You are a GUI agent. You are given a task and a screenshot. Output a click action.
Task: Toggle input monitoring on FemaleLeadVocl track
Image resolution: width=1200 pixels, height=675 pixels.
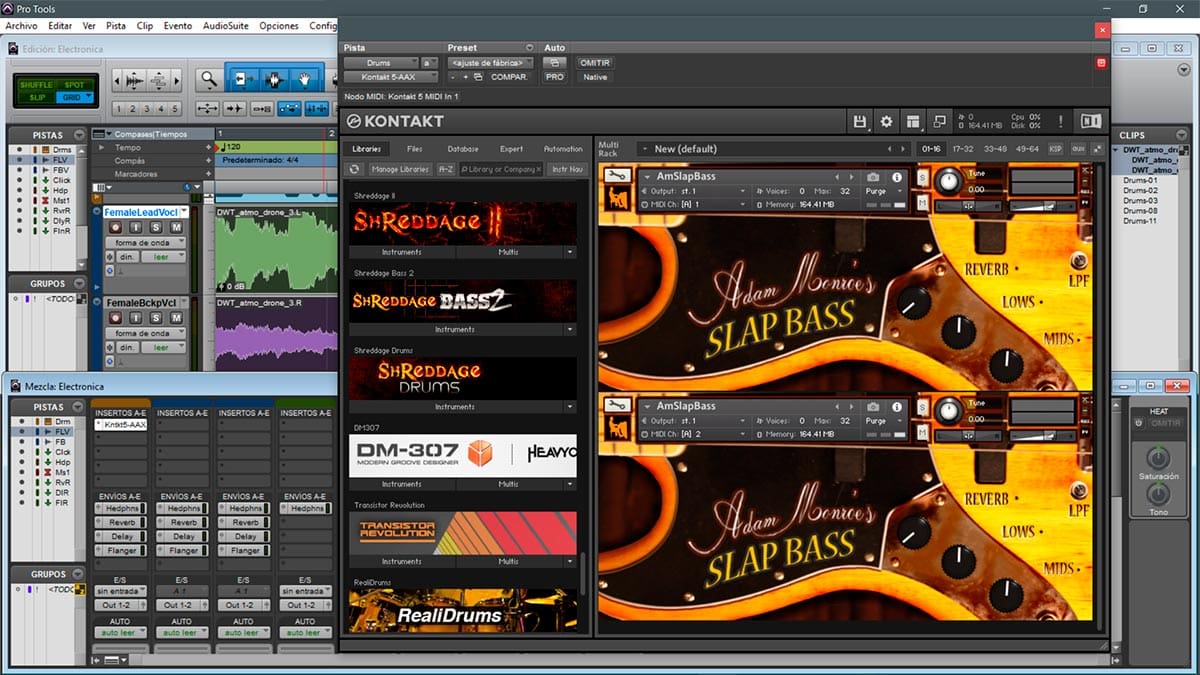[136, 228]
